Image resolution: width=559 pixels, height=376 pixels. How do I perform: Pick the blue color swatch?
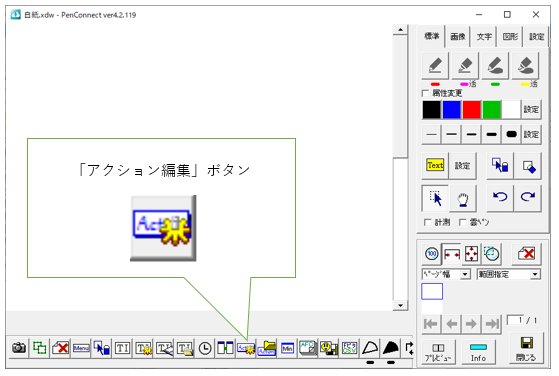point(451,109)
